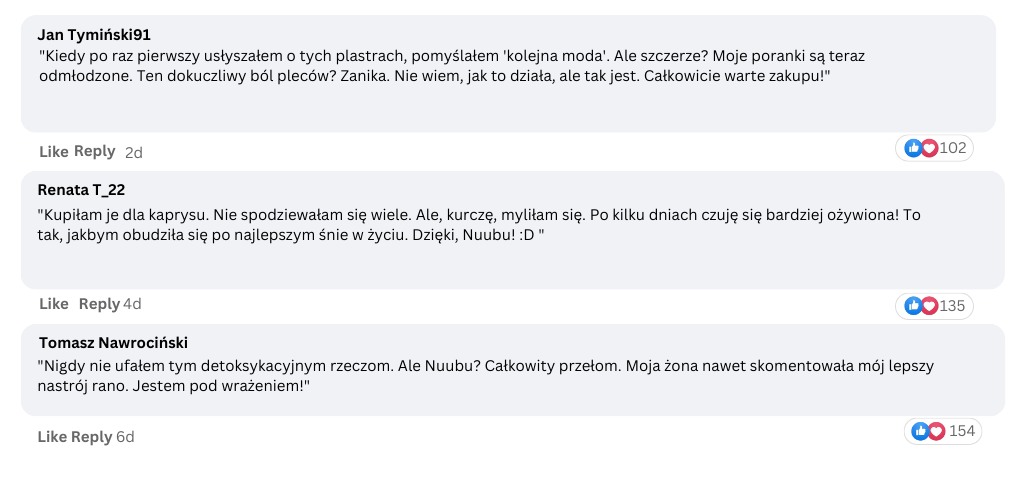Open Jan Tymiński91's profile name
This screenshot has width=1024, height=500.
point(94,35)
